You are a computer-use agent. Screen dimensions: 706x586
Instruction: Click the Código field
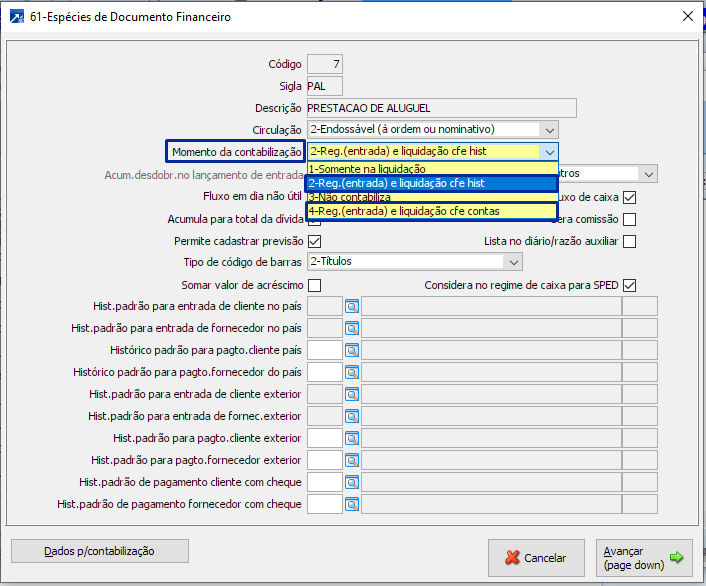[325, 64]
